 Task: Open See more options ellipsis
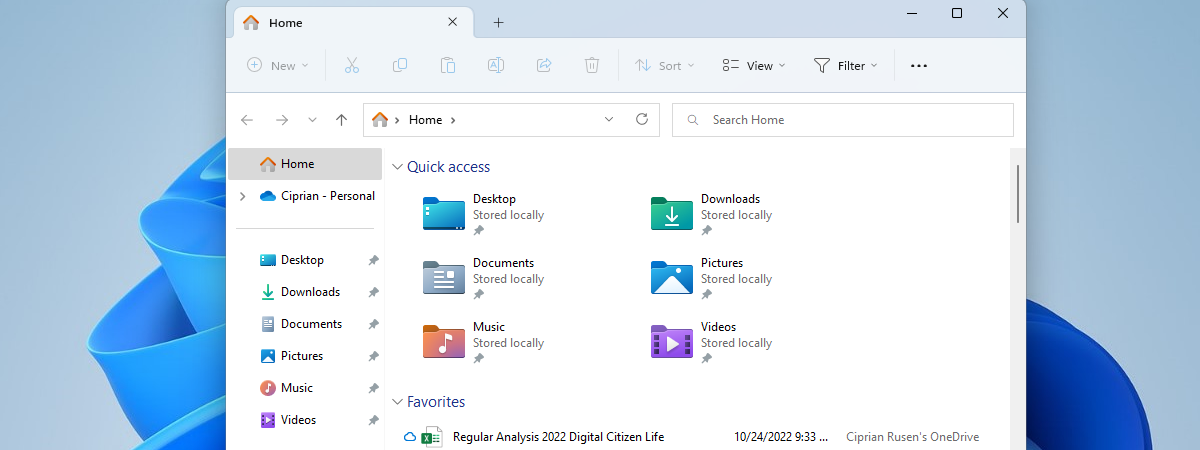pyautogui.click(x=919, y=66)
